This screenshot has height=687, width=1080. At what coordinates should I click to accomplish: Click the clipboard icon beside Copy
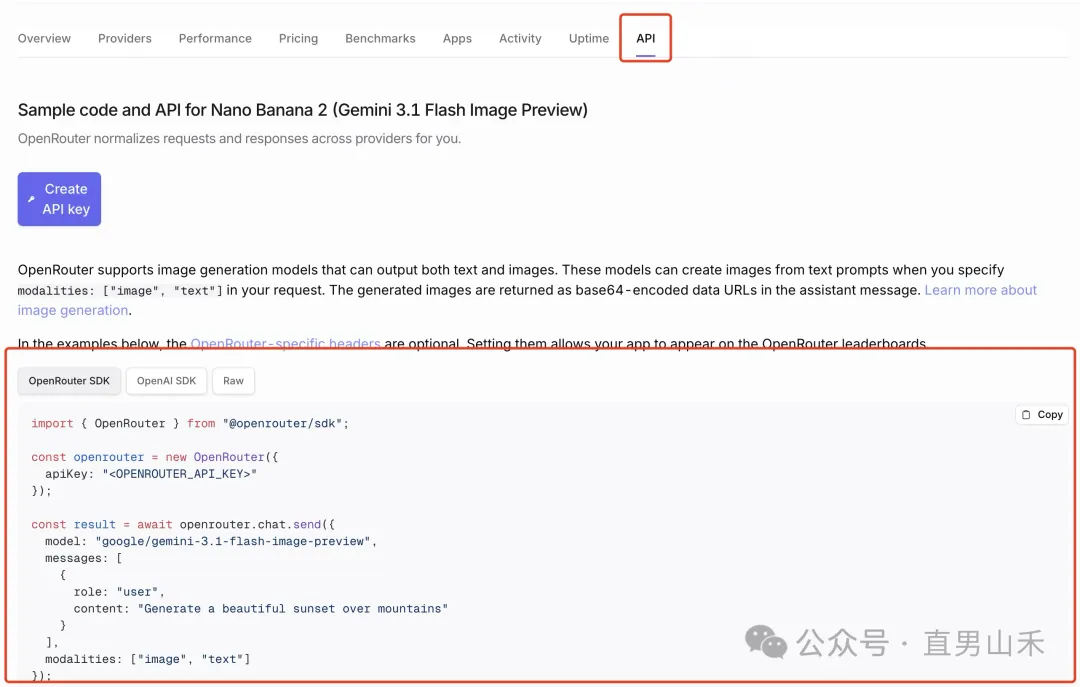[1026, 415]
